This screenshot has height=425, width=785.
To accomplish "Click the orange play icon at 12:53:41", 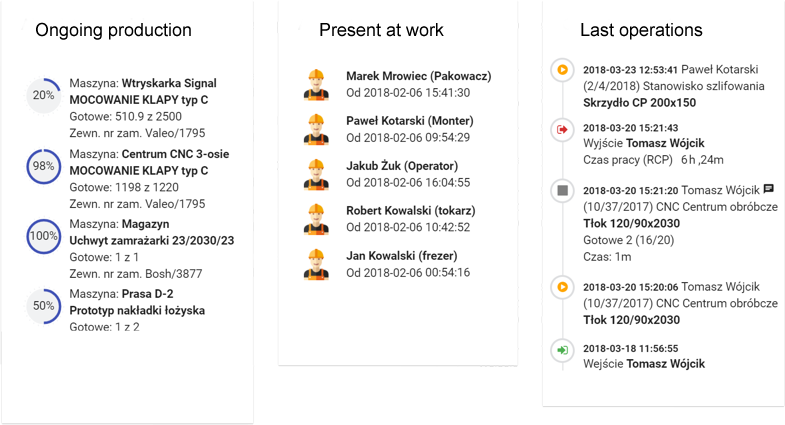I will point(562,70).
